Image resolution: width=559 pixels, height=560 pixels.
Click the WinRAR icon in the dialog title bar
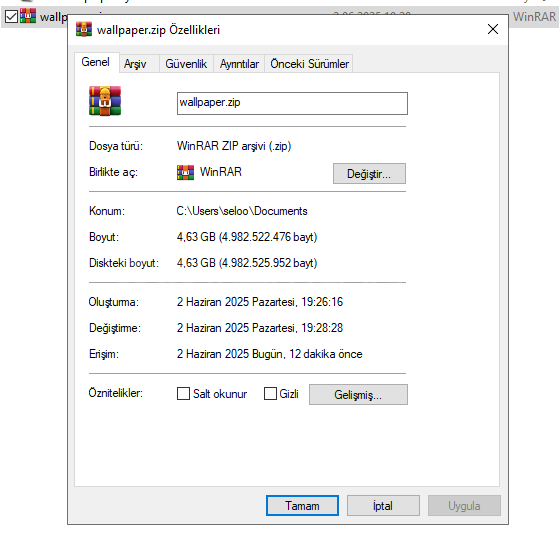[84, 29]
